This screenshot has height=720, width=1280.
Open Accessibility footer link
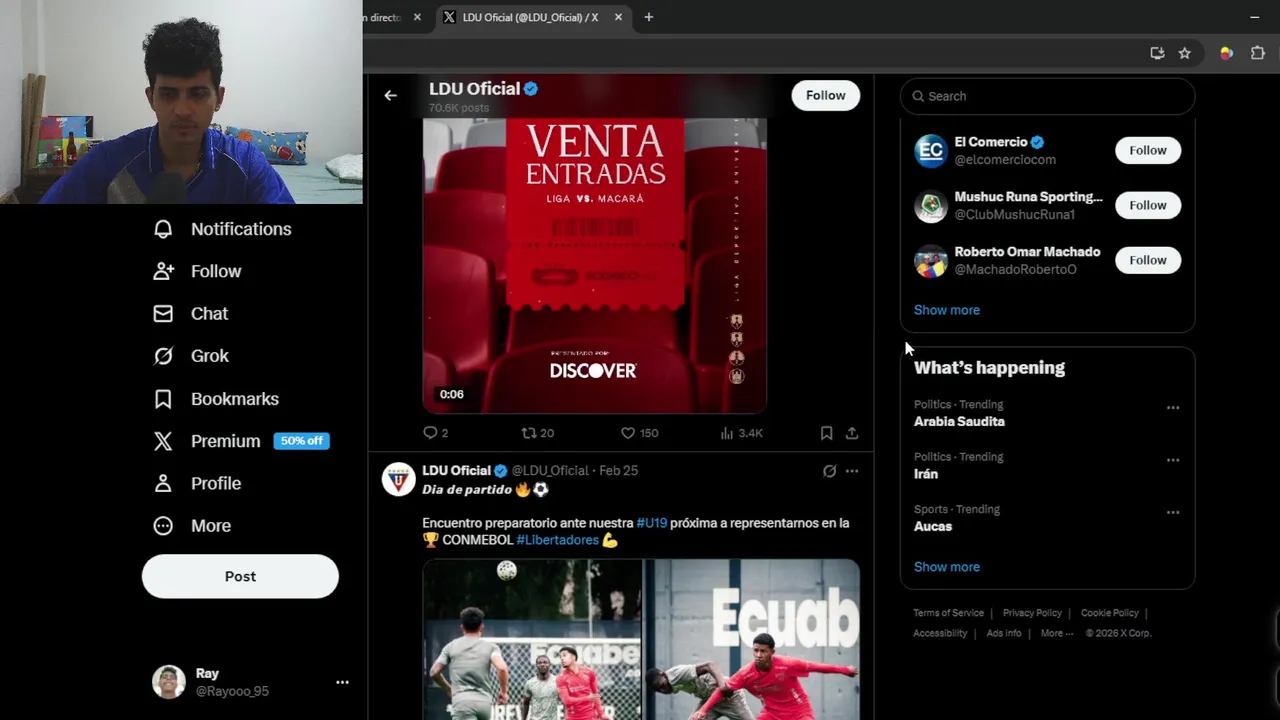[x=940, y=633]
